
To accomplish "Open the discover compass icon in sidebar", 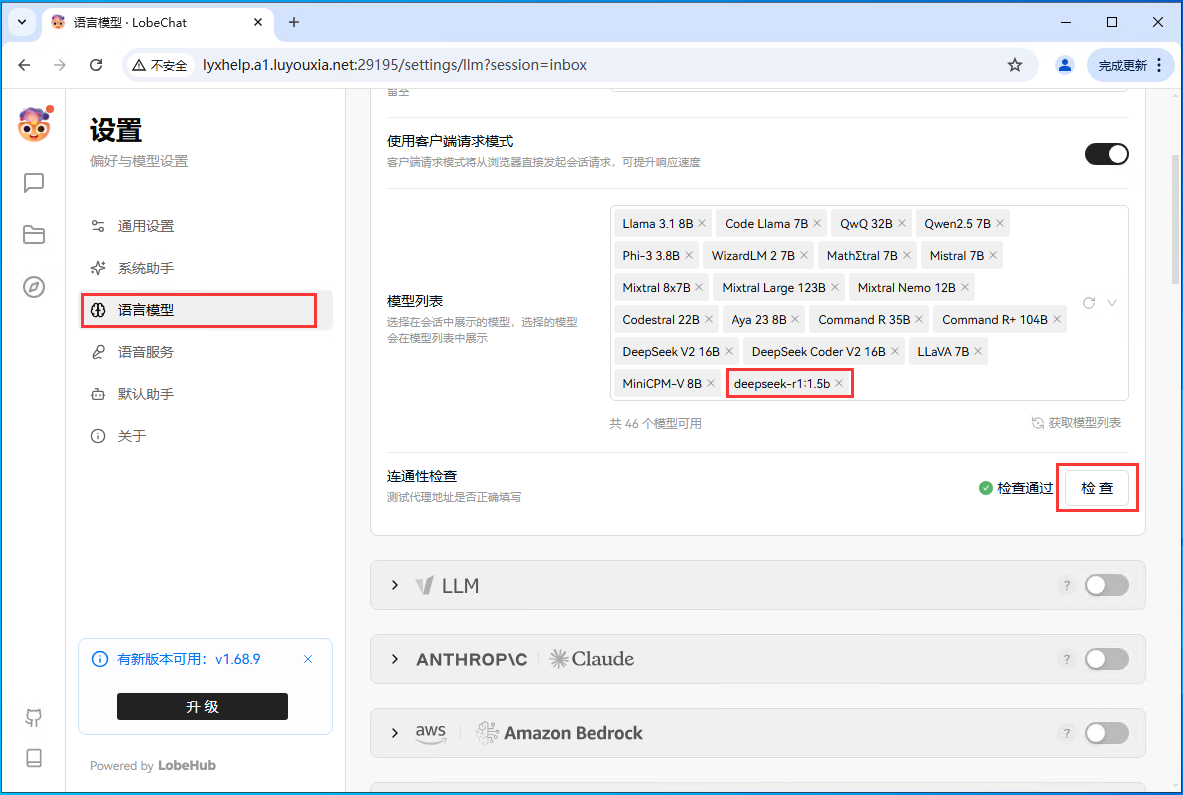I will coord(34,287).
